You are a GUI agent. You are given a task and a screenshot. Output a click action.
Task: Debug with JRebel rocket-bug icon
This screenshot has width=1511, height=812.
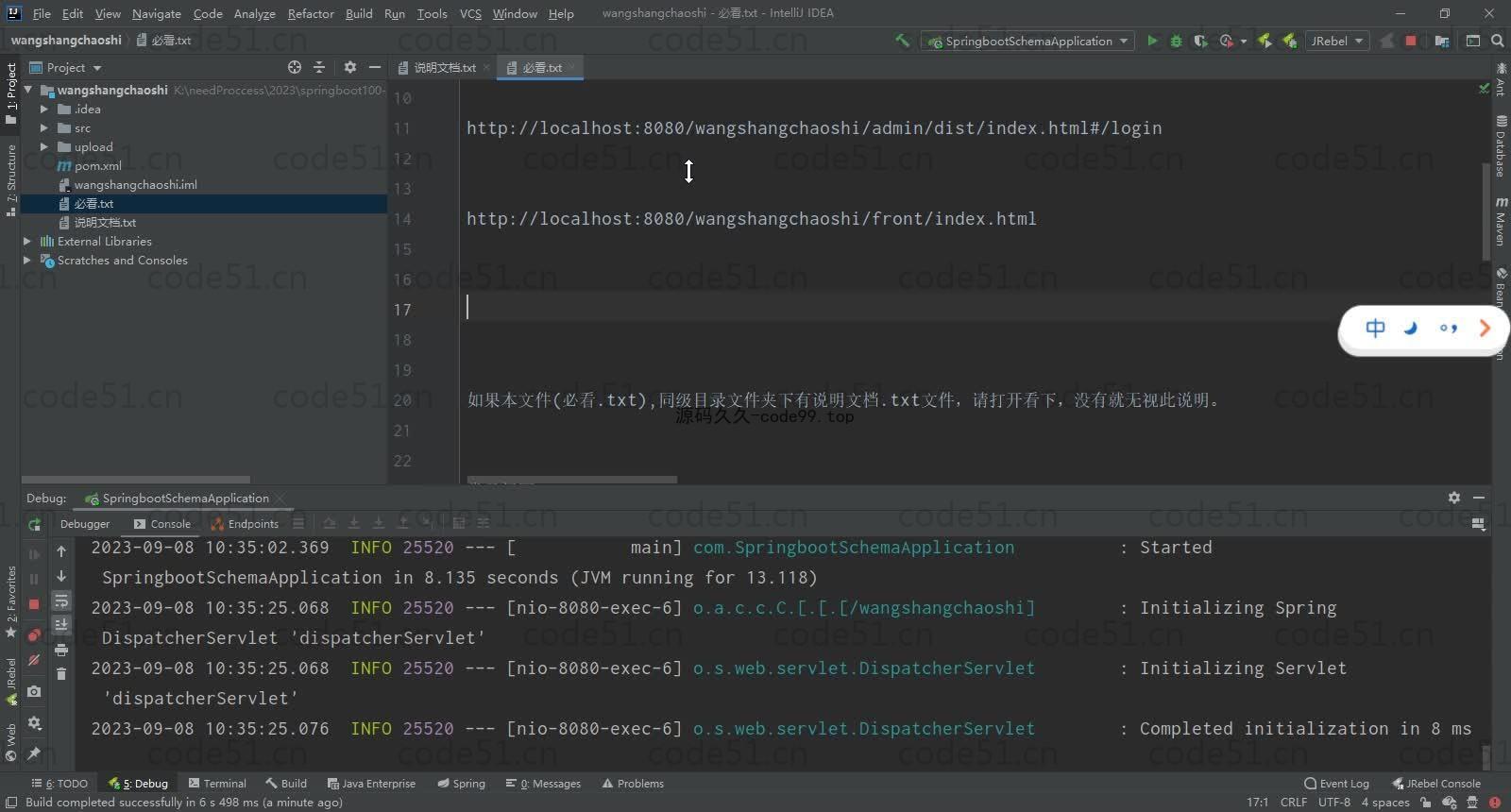tap(1289, 41)
